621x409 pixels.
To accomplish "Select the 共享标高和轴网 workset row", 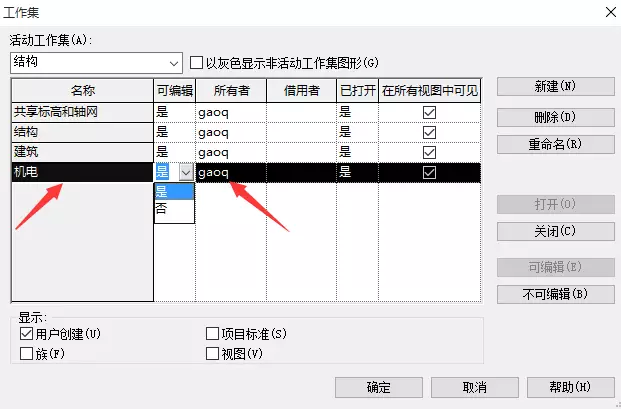I will (82, 112).
